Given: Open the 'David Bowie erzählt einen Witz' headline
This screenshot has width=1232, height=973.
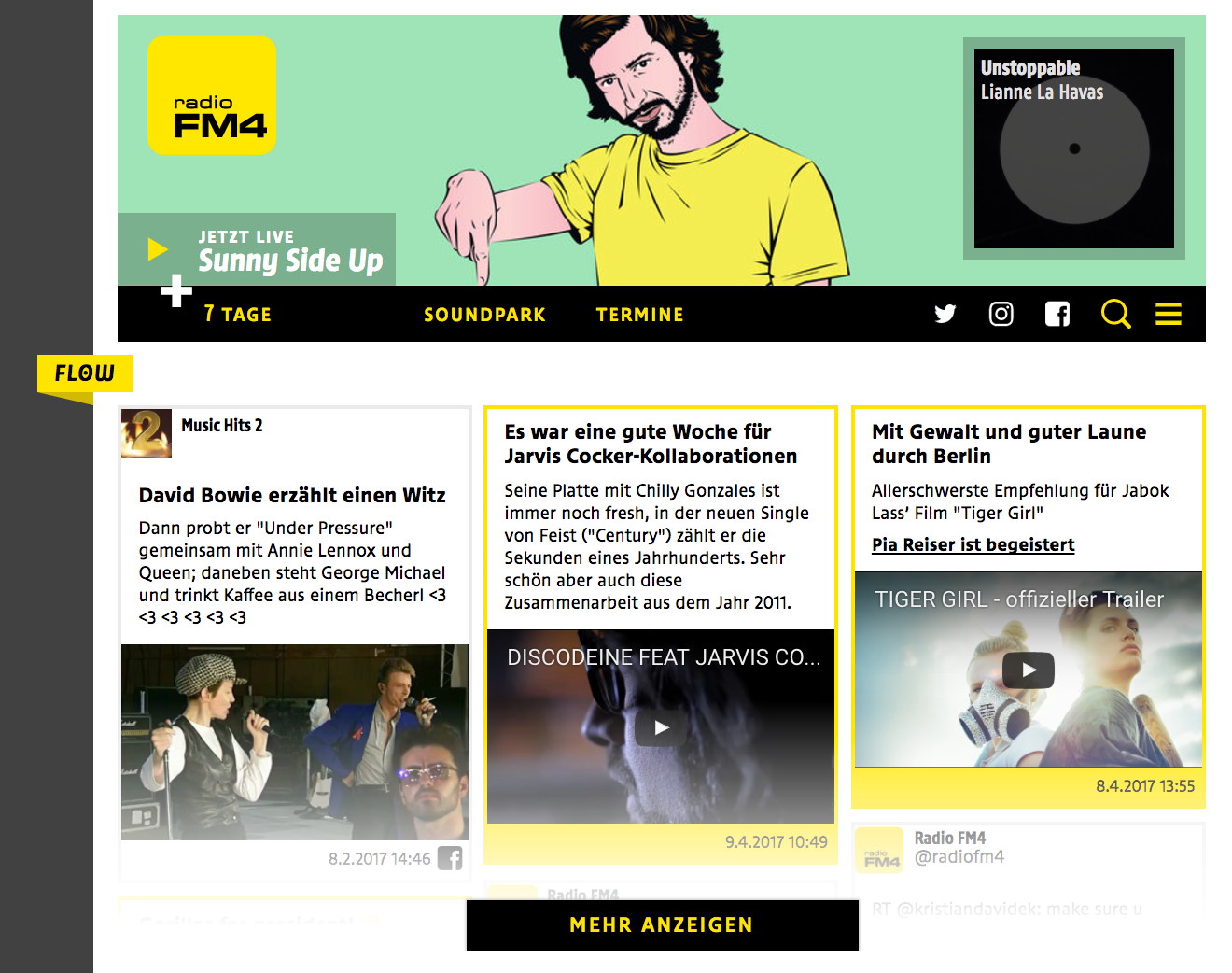Looking at the screenshot, I should point(292,495).
